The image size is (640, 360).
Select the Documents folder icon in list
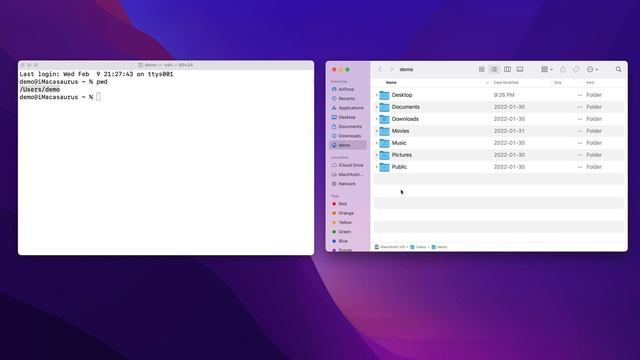[x=384, y=107]
